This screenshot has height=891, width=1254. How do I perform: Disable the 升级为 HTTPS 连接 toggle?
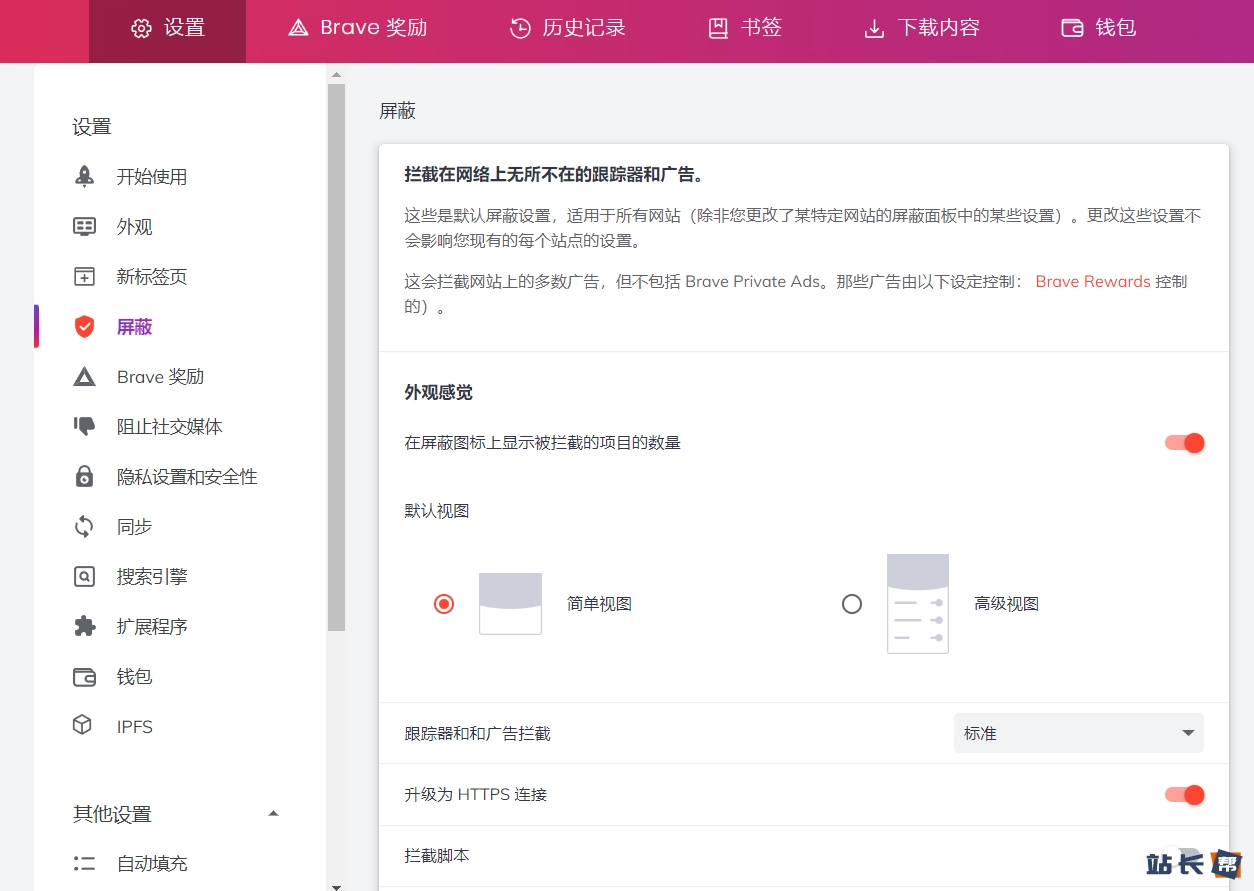1184,795
